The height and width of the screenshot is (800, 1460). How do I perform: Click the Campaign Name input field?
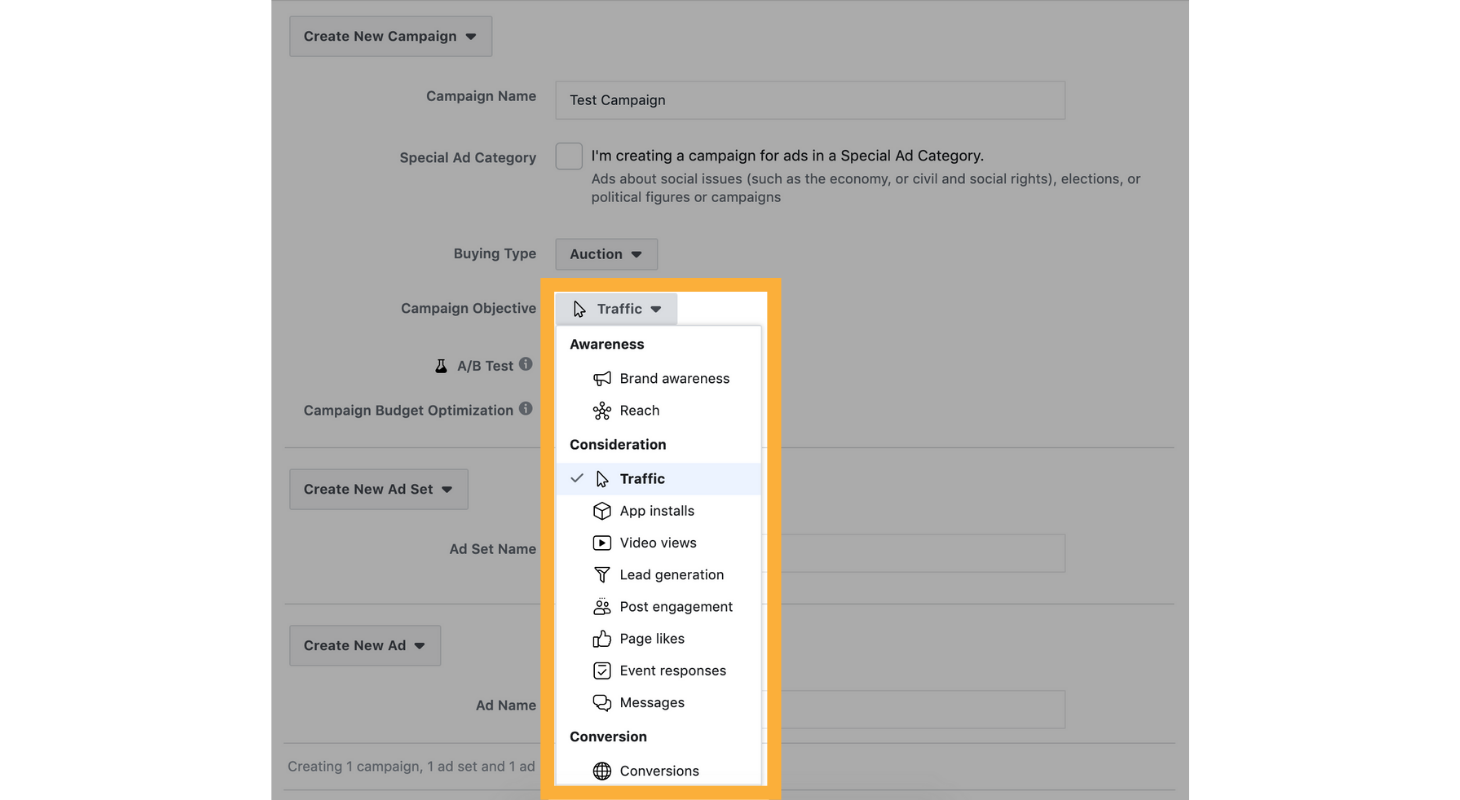[x=810, y=100]
